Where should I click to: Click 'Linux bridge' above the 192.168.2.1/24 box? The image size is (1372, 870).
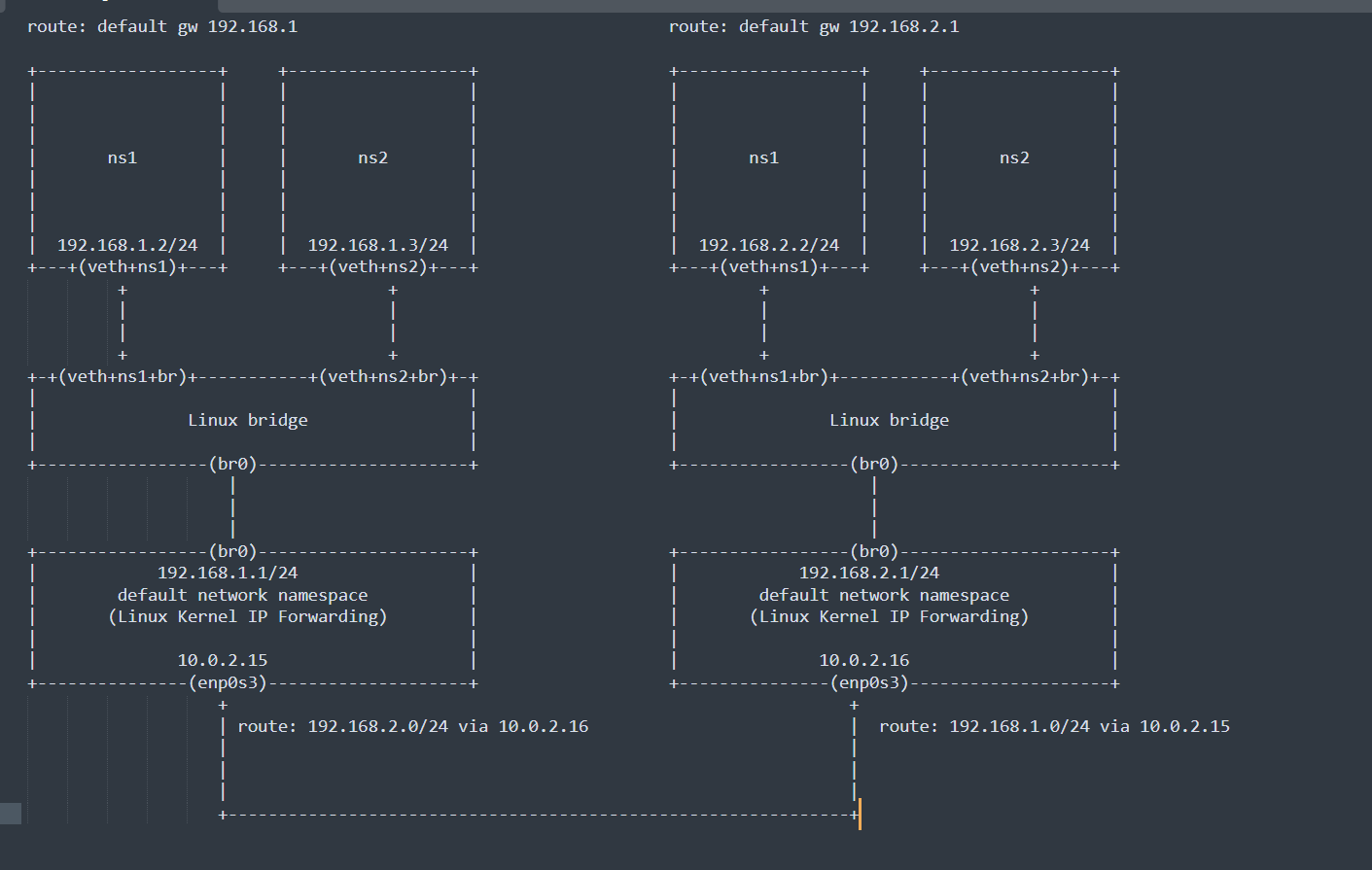pos(890,420)
